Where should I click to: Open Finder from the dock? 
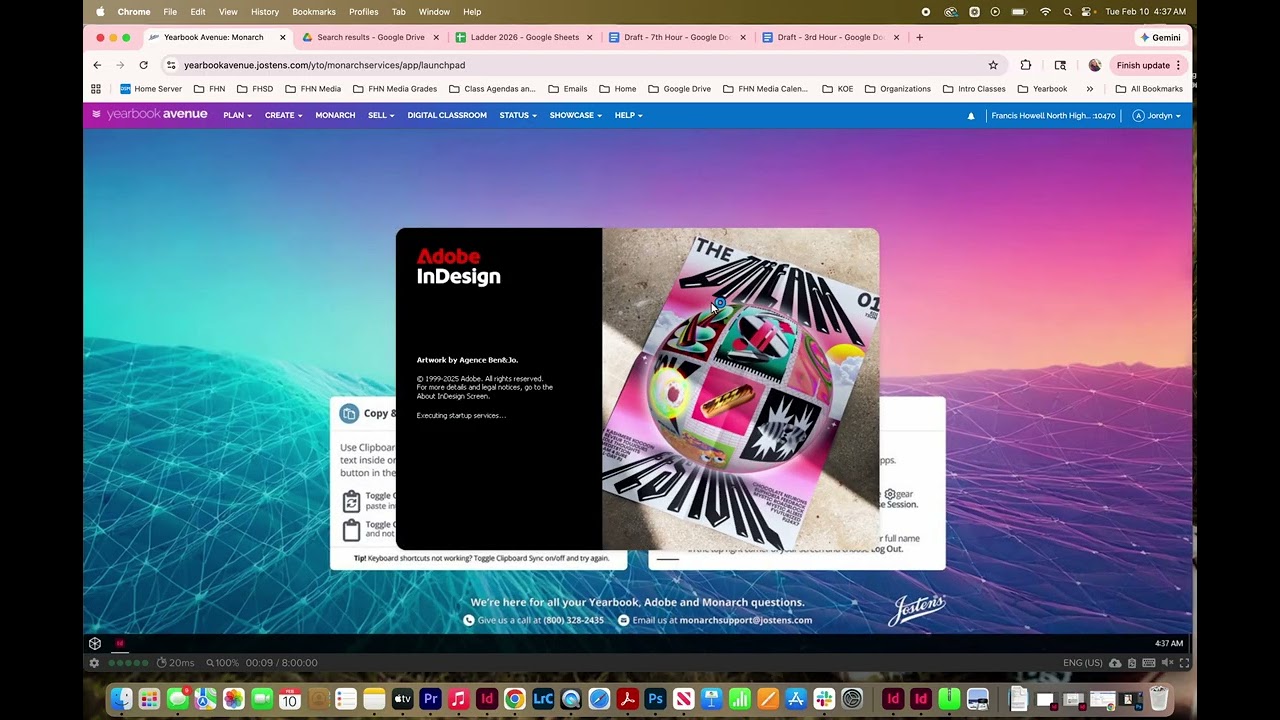122,699
